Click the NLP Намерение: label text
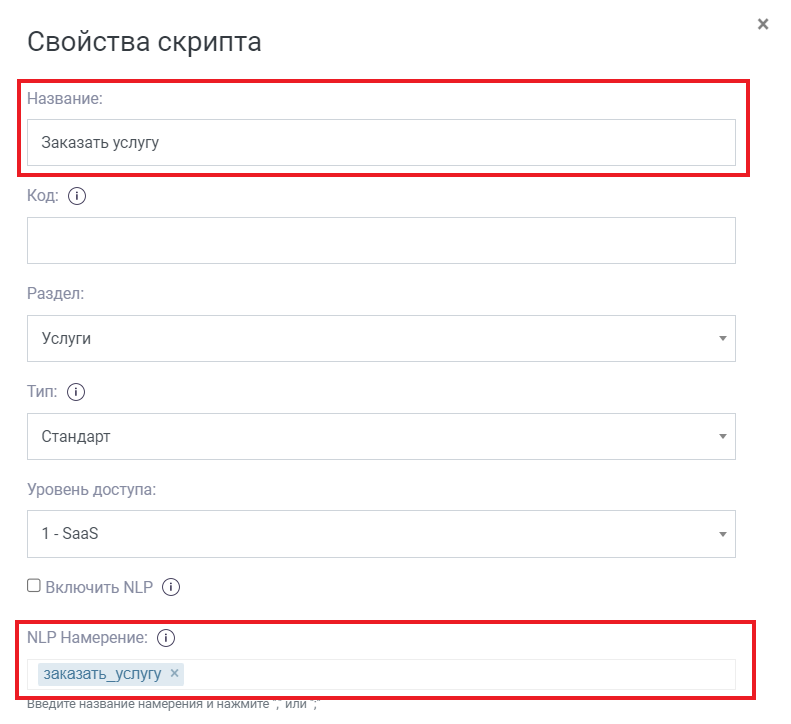 (87, 637)
